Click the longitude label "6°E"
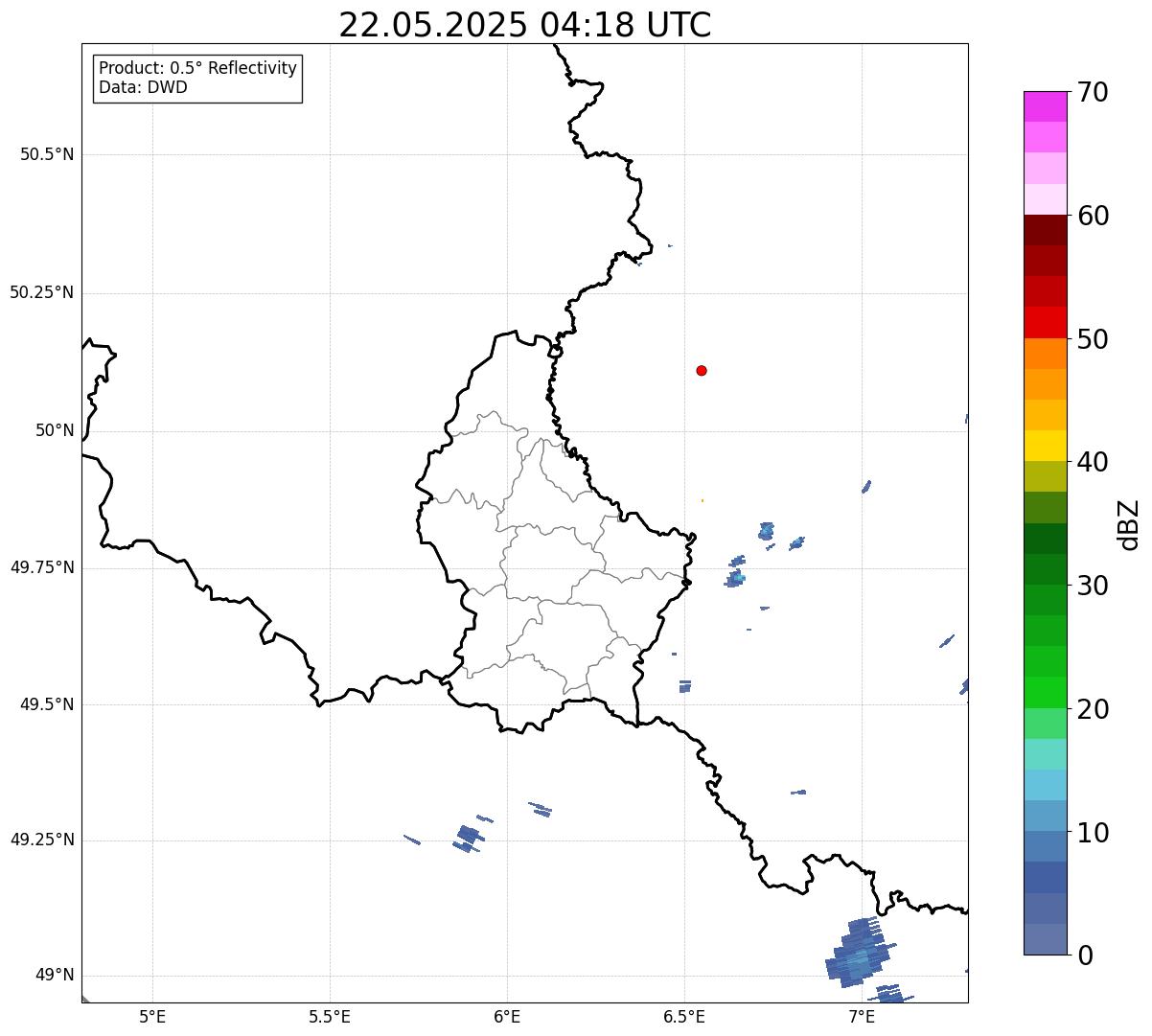 pos(507,1016)
